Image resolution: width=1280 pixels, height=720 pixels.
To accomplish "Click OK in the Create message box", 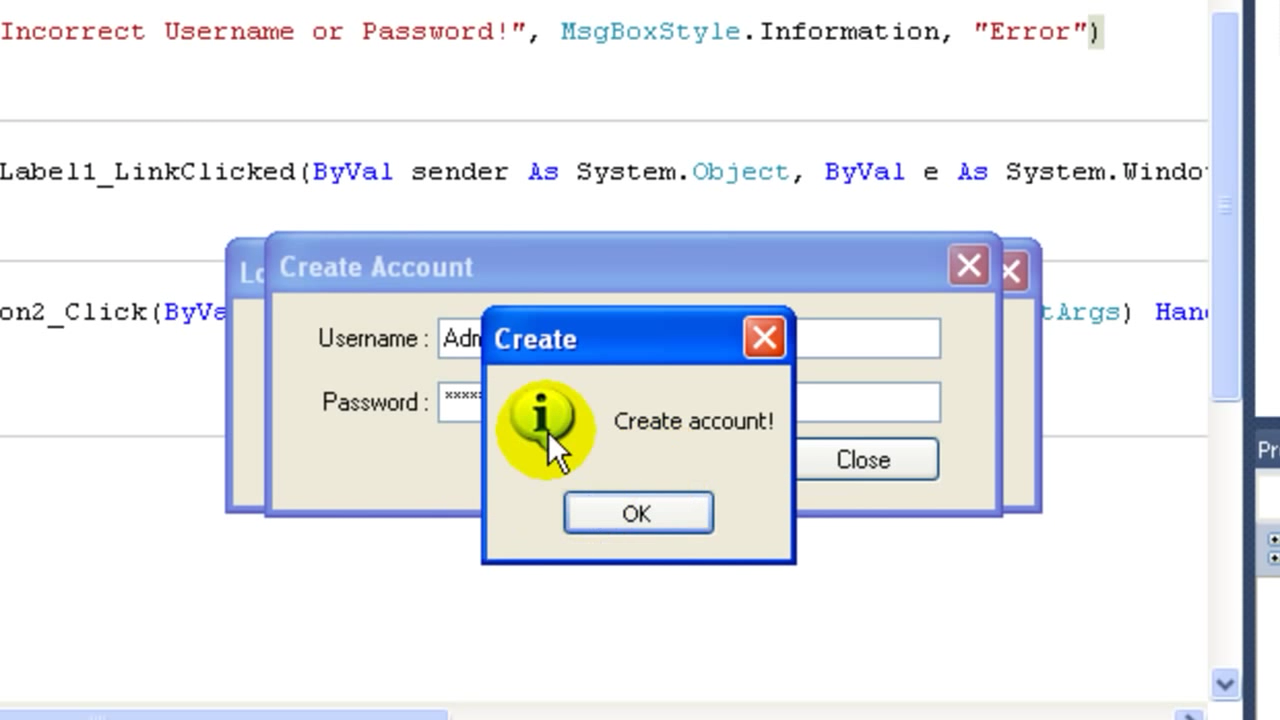I will [637, 513].
